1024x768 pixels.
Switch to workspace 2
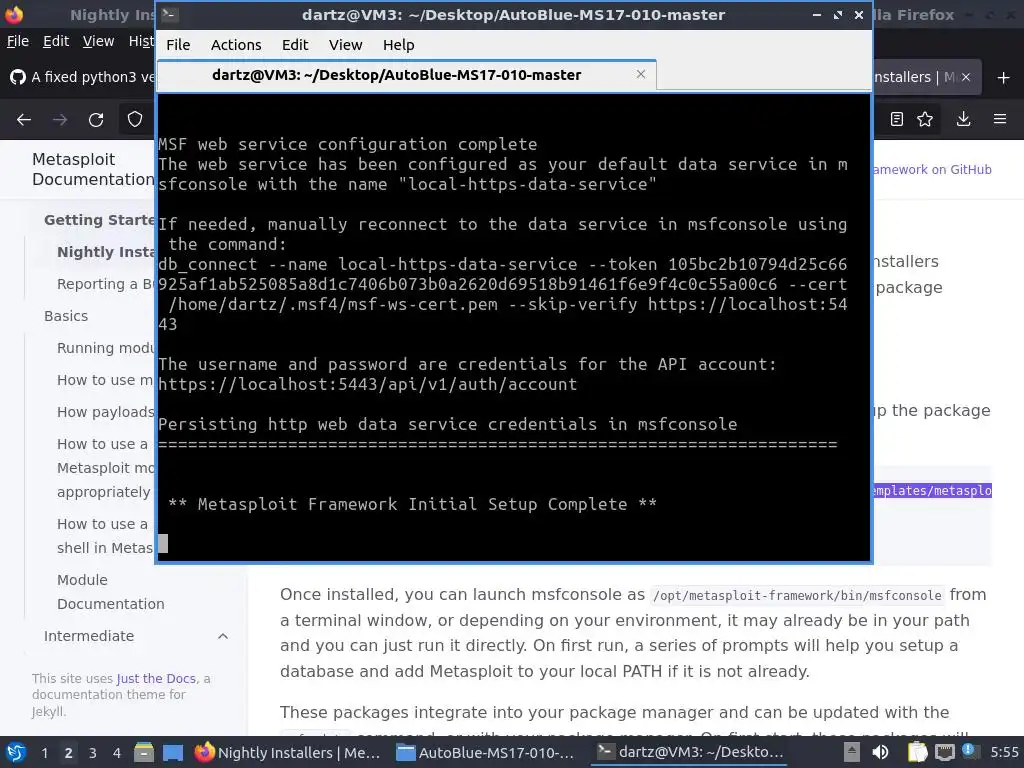[69, 753]
